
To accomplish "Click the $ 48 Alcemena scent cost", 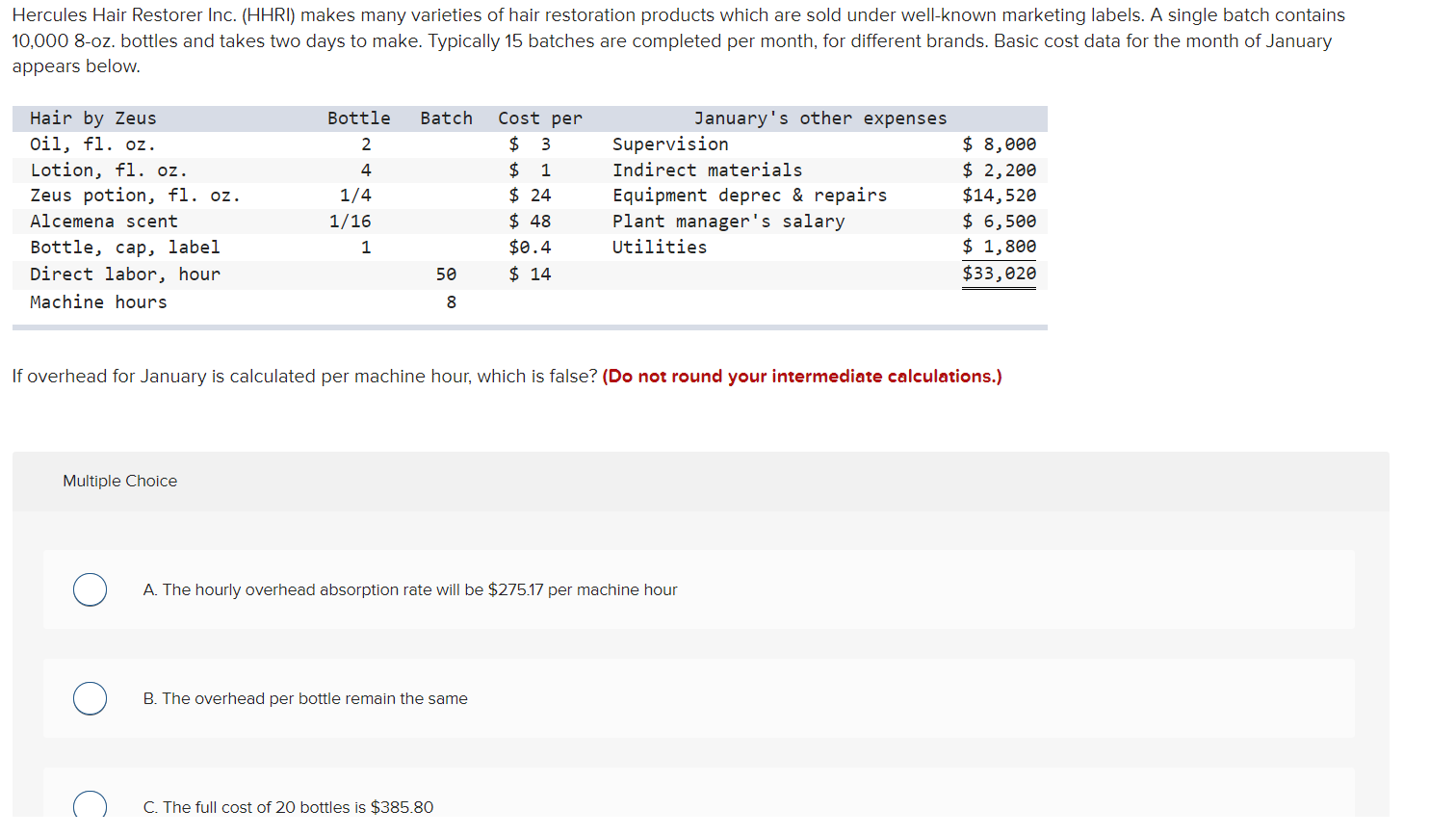I will [x=531, y=222].
